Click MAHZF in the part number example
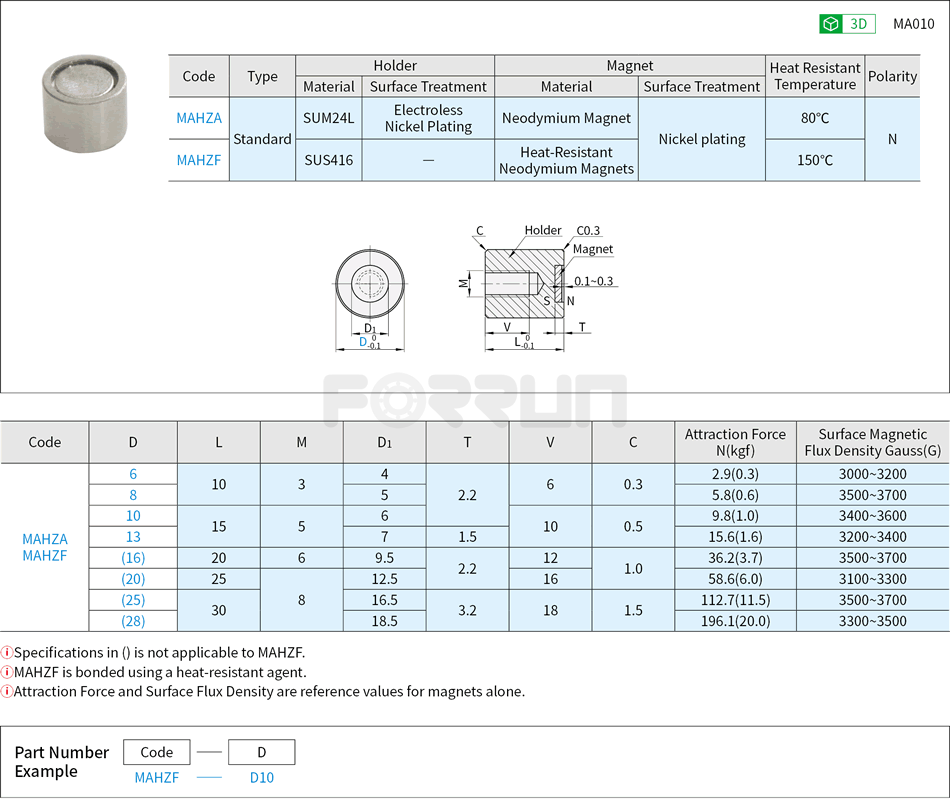The height and width of the screenshot is (802, 950). point(156,777)
